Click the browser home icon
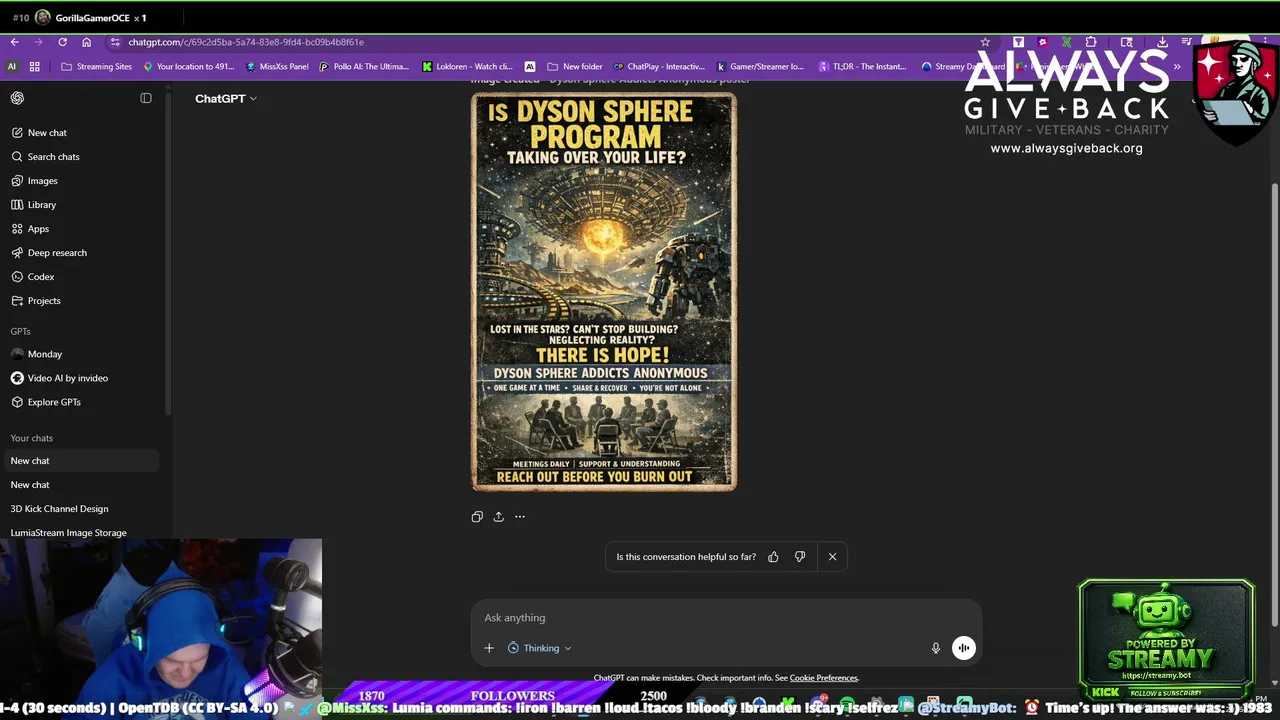This screenshot has width=1280, height=720. (x=87, y=42)
